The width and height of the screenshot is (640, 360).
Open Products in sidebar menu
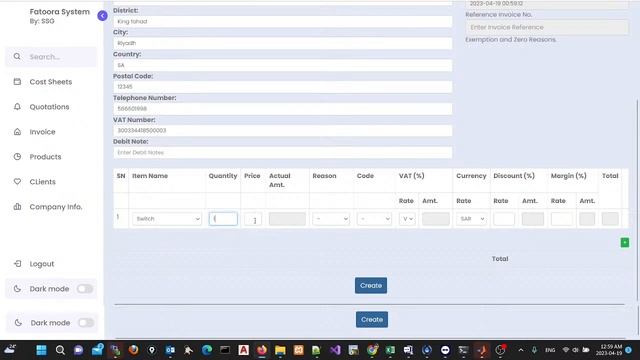pyautogui.click(x=45, y=157)
